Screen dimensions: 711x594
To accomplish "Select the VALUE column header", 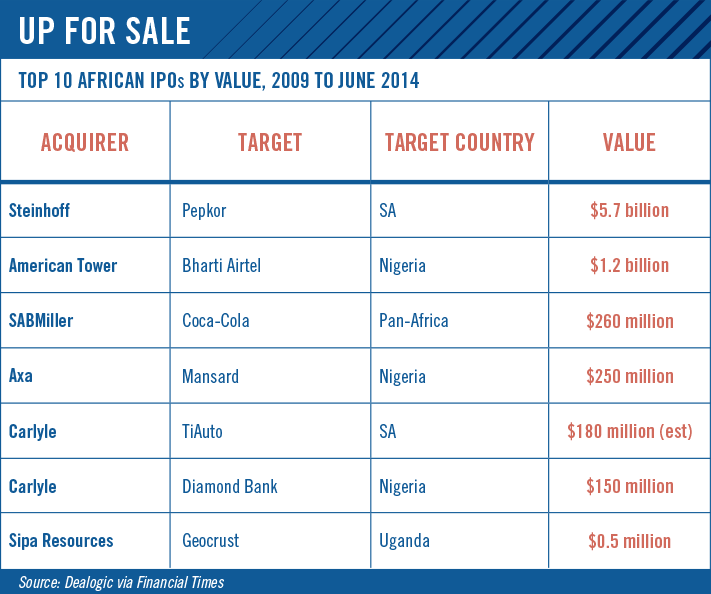I will point(629,142).
